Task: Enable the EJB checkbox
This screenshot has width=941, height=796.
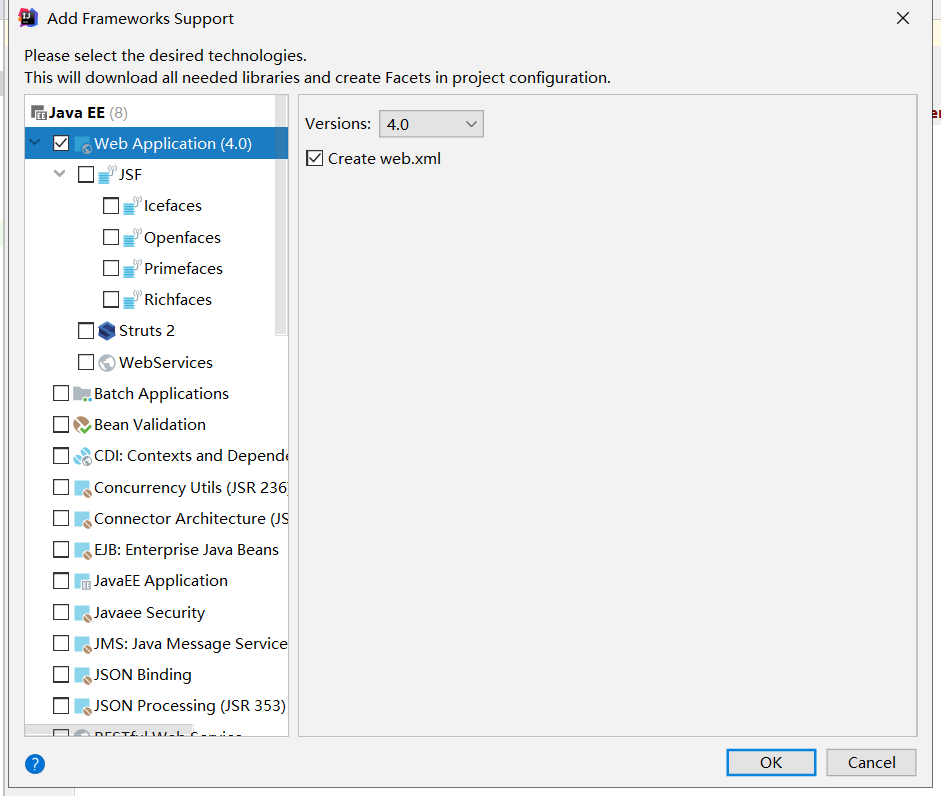Action: coord(61,549)
